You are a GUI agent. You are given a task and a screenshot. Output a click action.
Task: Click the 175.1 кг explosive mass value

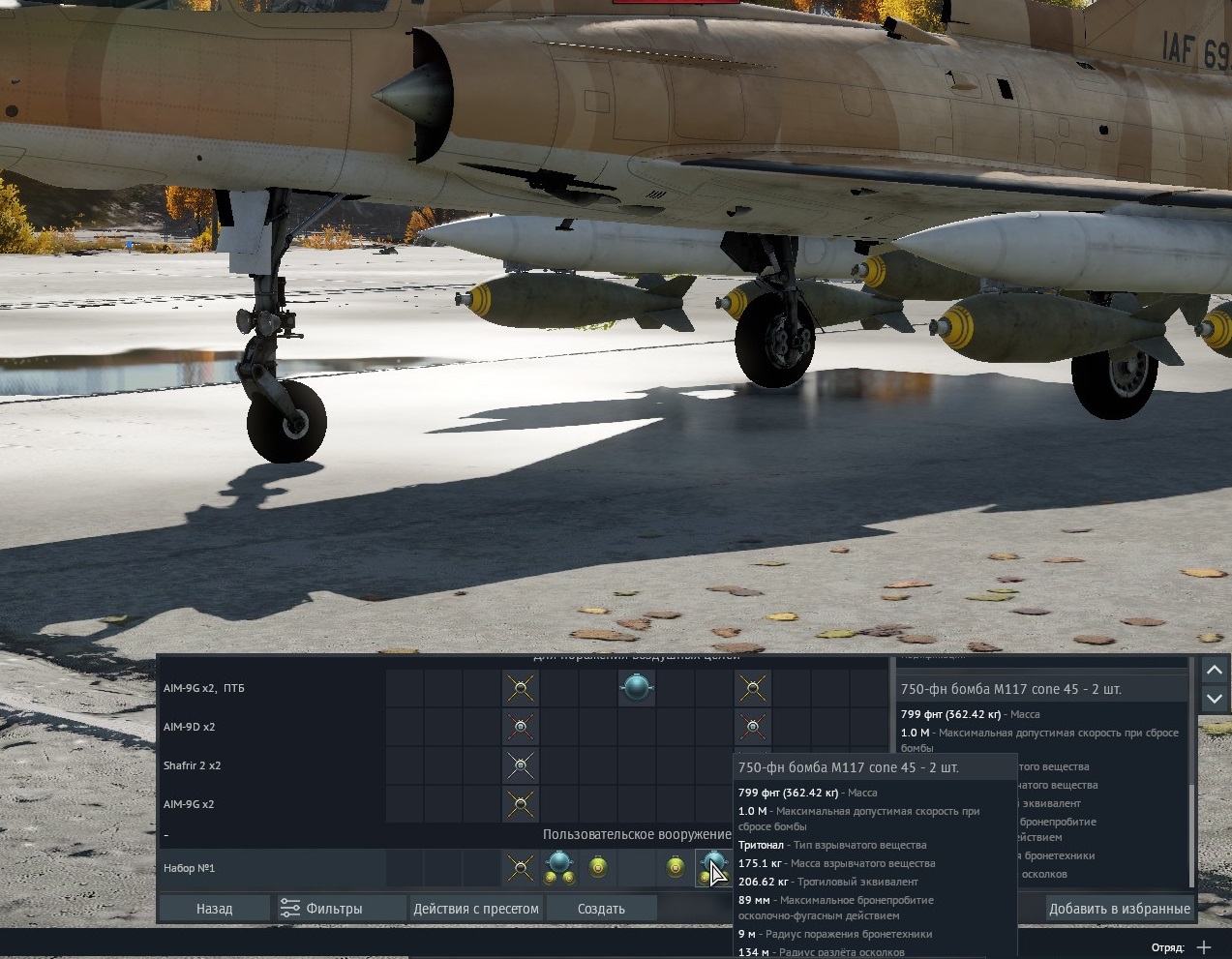point(761,863)
